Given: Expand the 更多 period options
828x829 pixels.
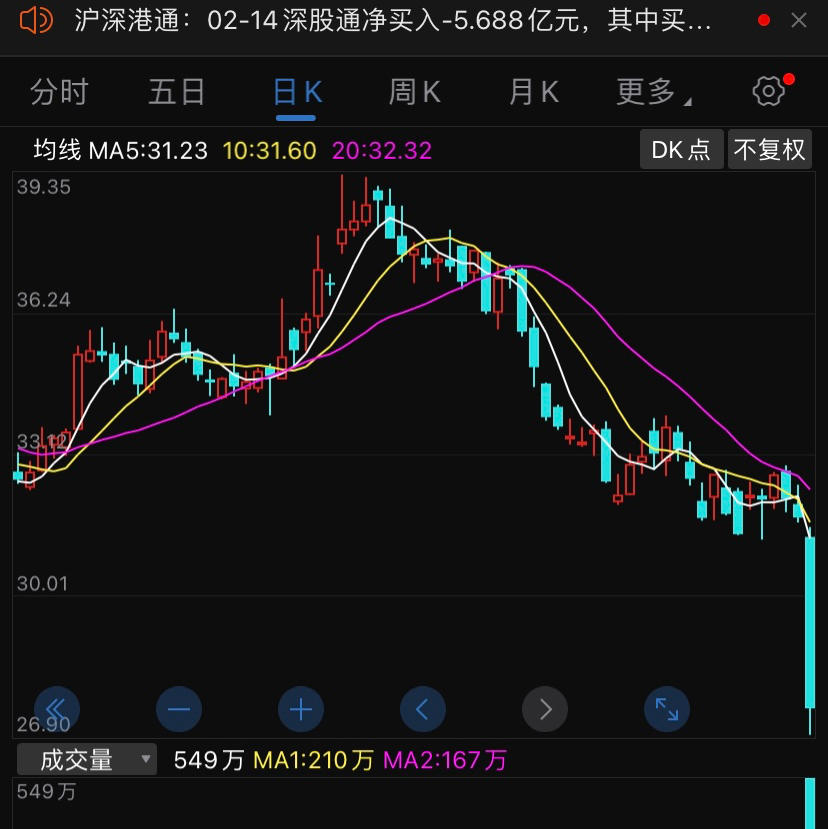Looking at the screenshot, I should tap(653, 93).
